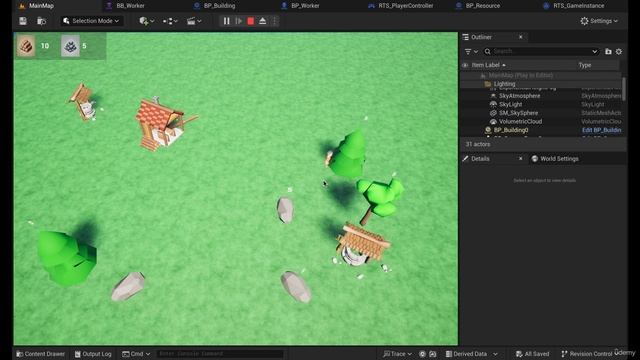
Task: Switch to the Details panel tab
Action: tap(480, 159)
